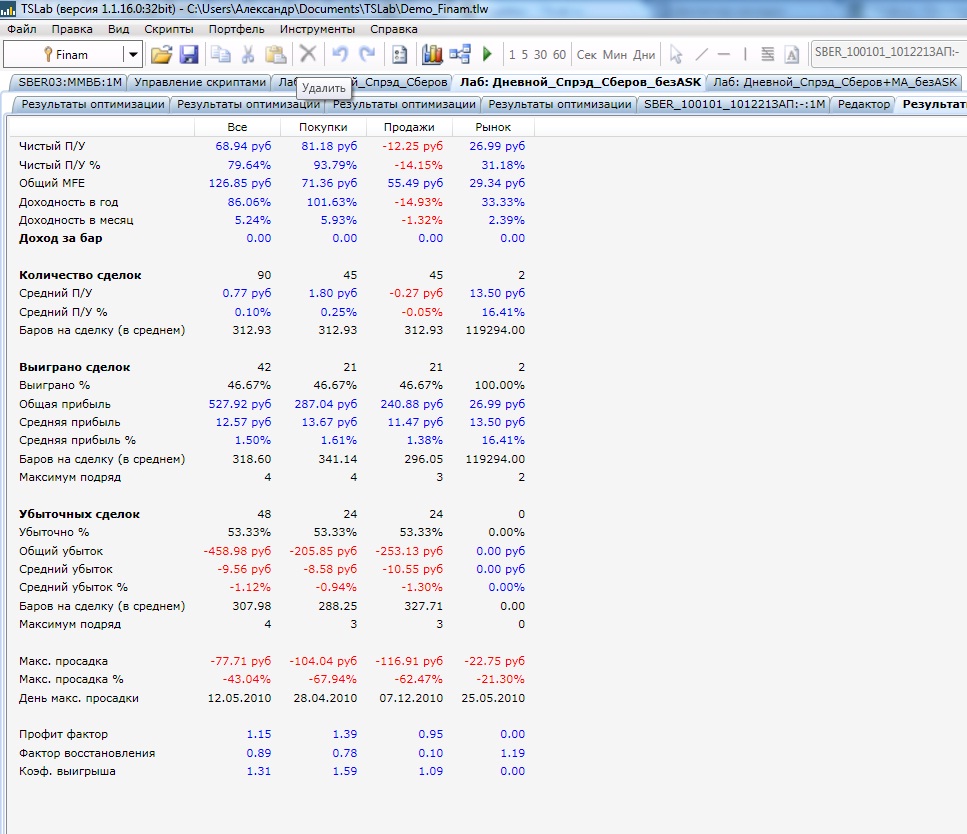Click the bar chart toolbar icon
The width and height of the screenshot is (967, 834).
(433, 55)
